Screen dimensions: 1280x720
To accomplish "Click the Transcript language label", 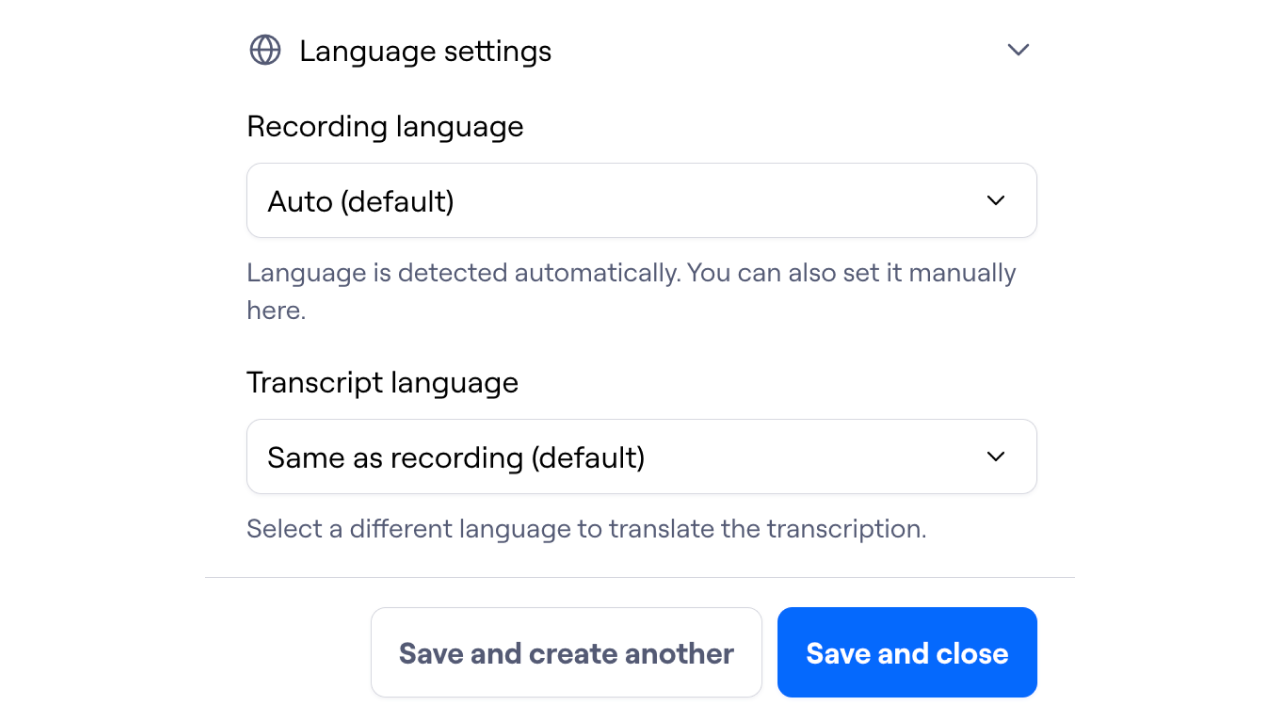I will 382,383.
